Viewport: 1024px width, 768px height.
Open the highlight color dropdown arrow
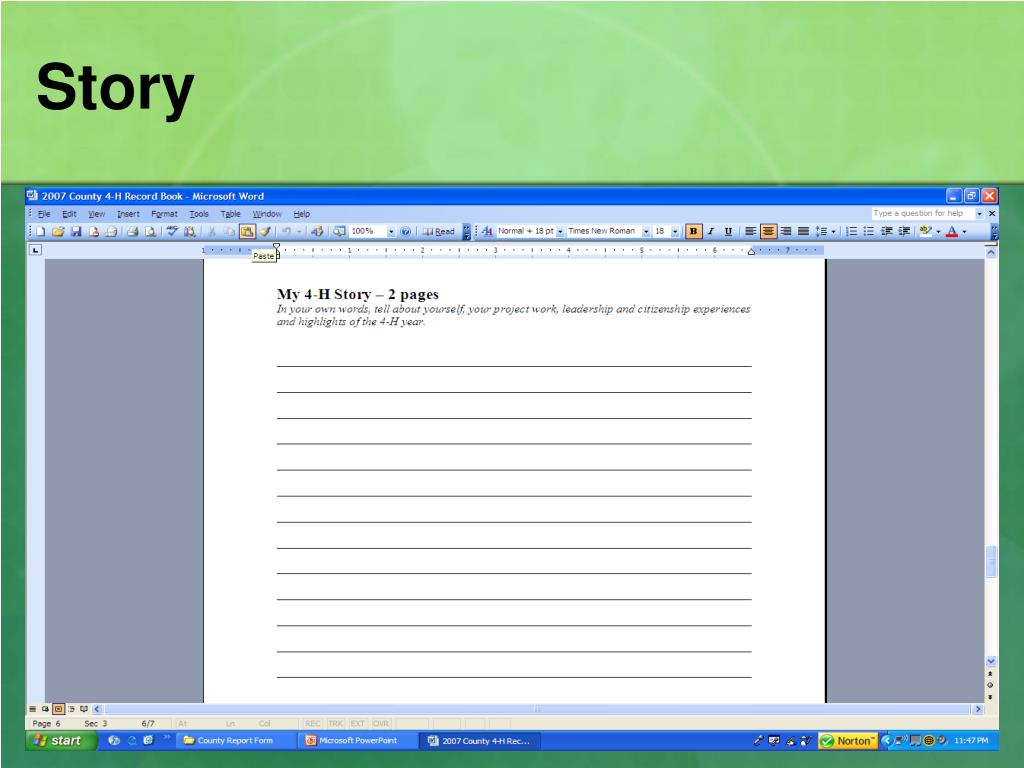click(938, 231)
